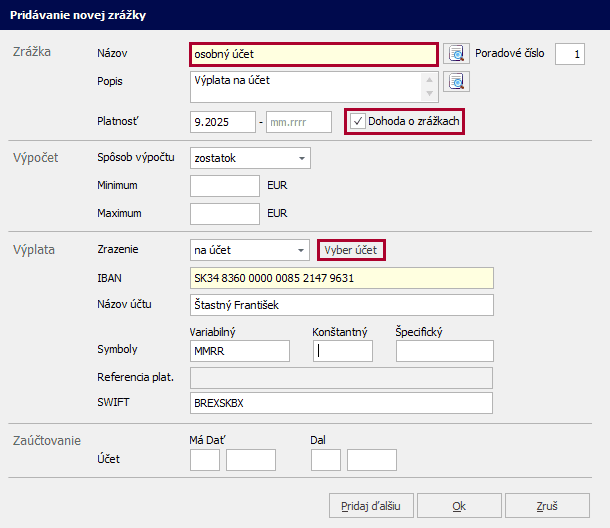Click the Variabilný symbol field with MMRR

[239, 351]
